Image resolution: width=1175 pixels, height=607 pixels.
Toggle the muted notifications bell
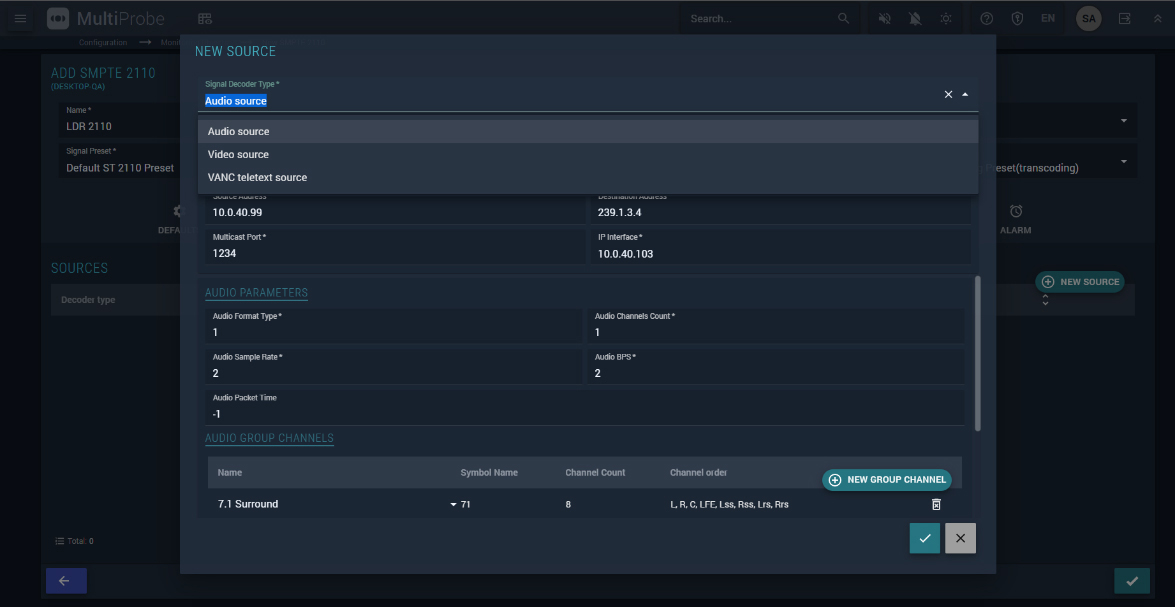point(915,18)
